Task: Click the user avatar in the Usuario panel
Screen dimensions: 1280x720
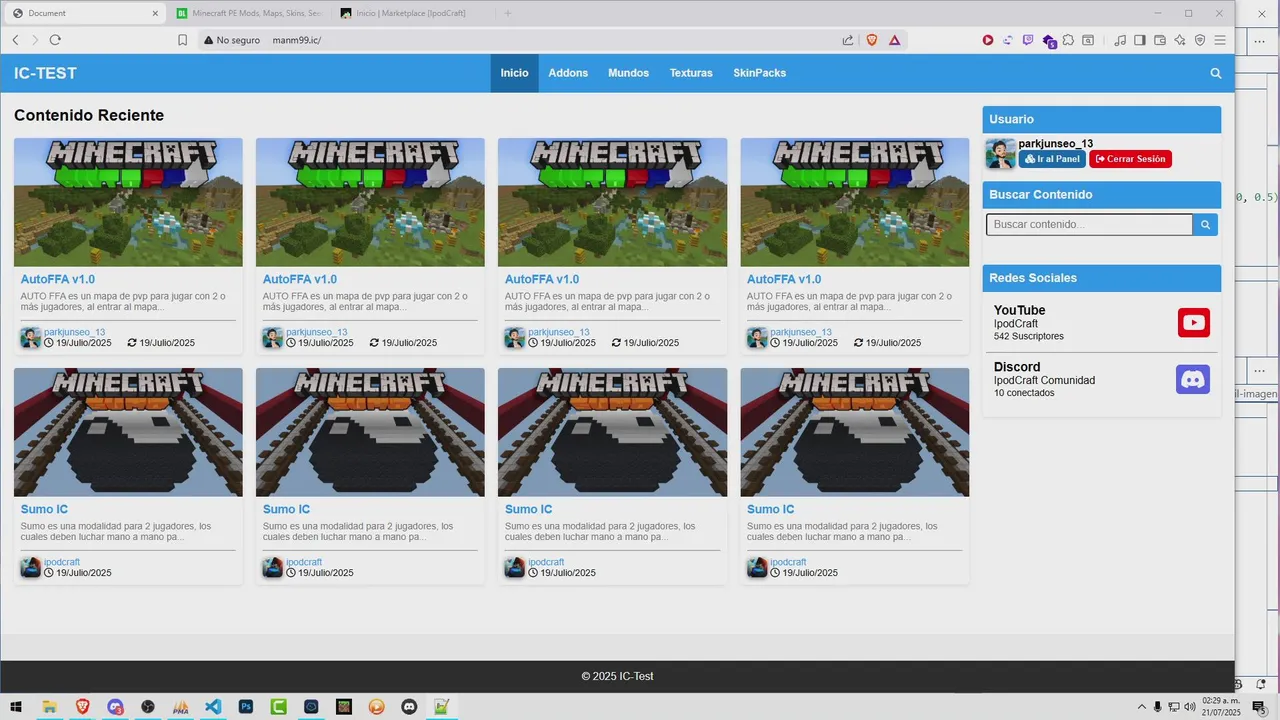Action: (1001, 153)
